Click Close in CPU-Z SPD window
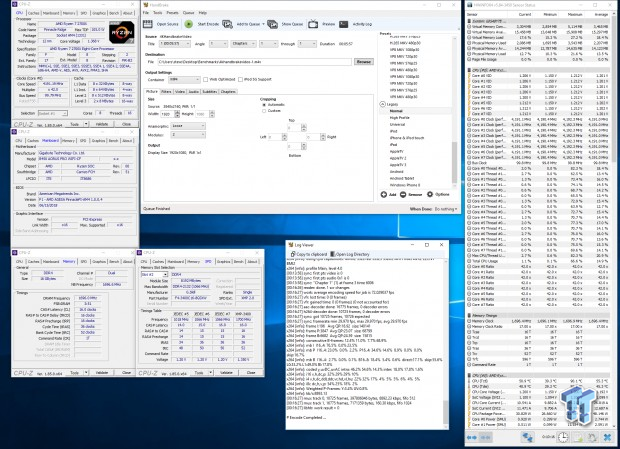The width and height of the screenshot is (620, 449). 251,373
